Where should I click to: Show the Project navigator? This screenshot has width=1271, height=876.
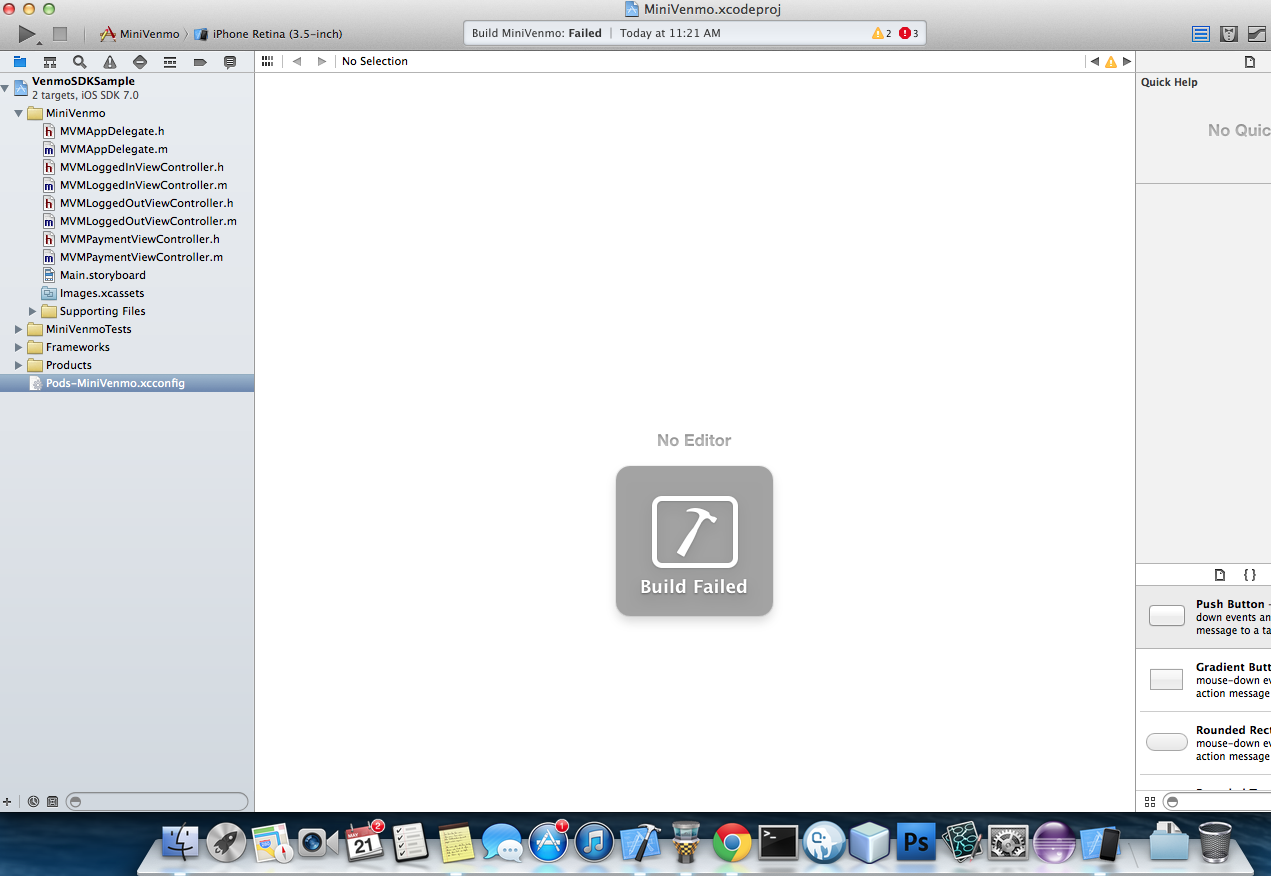[x=20, y=62]
